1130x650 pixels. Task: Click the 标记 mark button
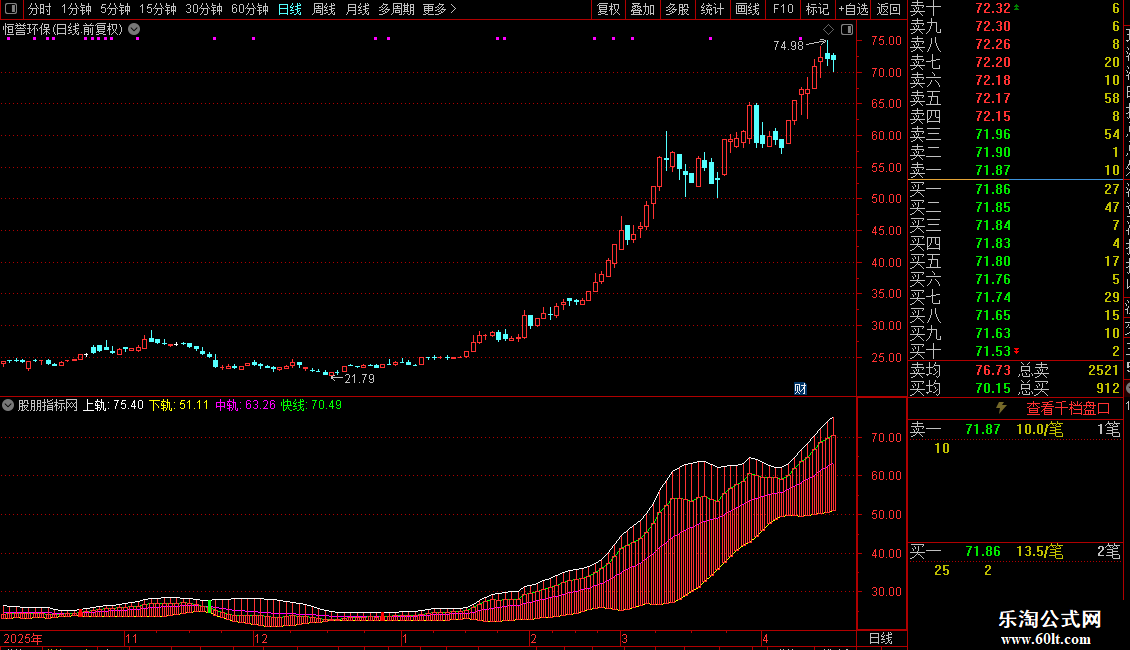pyautogui.click(x=817, y=9)
